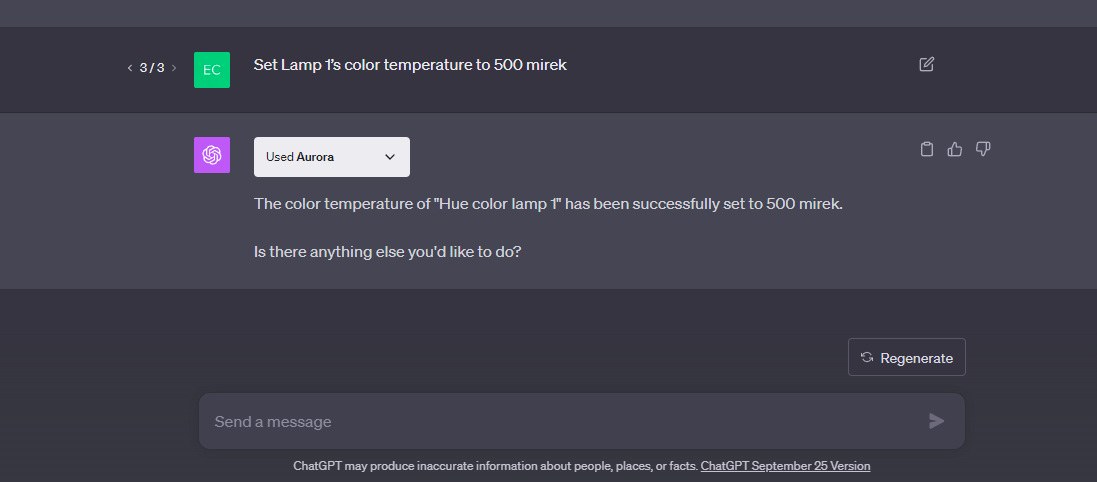Click the green EC user avatar
1097x482 pixels.
(x=212, y=69)
